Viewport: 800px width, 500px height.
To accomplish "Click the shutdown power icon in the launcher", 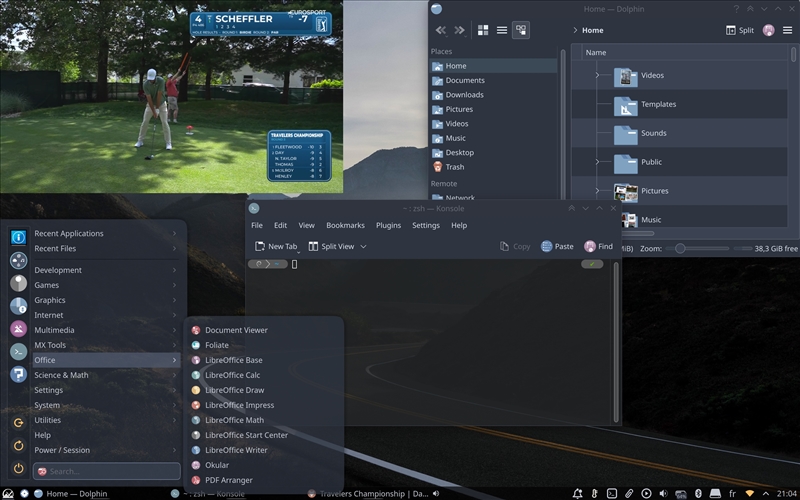I will [18, 468].
